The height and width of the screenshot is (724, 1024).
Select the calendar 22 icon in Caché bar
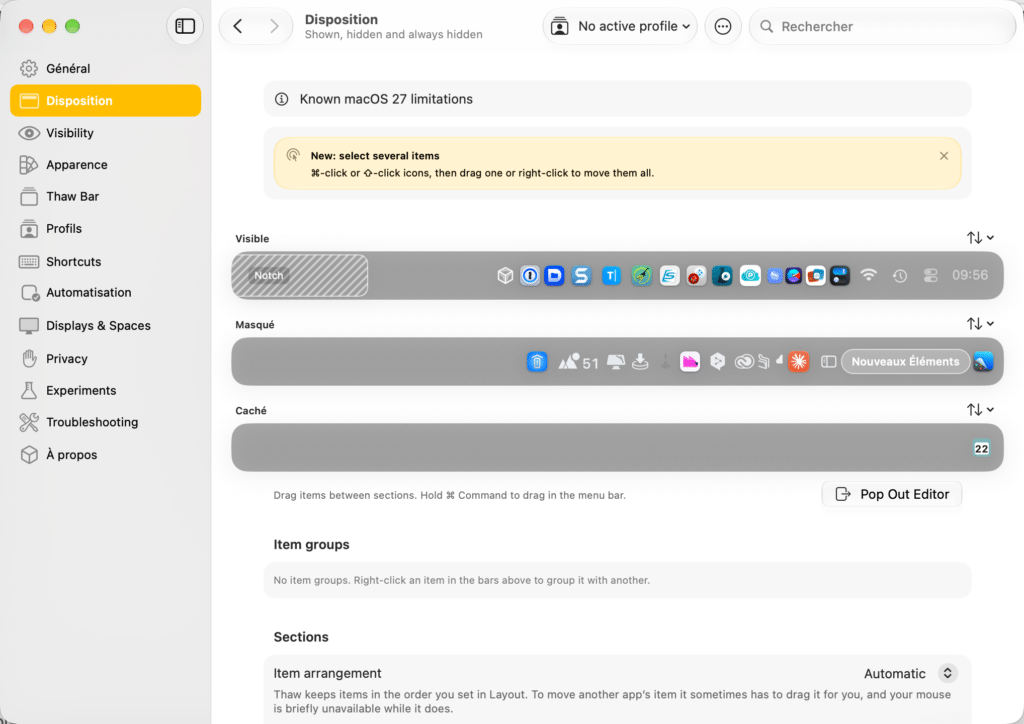pos(981,449)
